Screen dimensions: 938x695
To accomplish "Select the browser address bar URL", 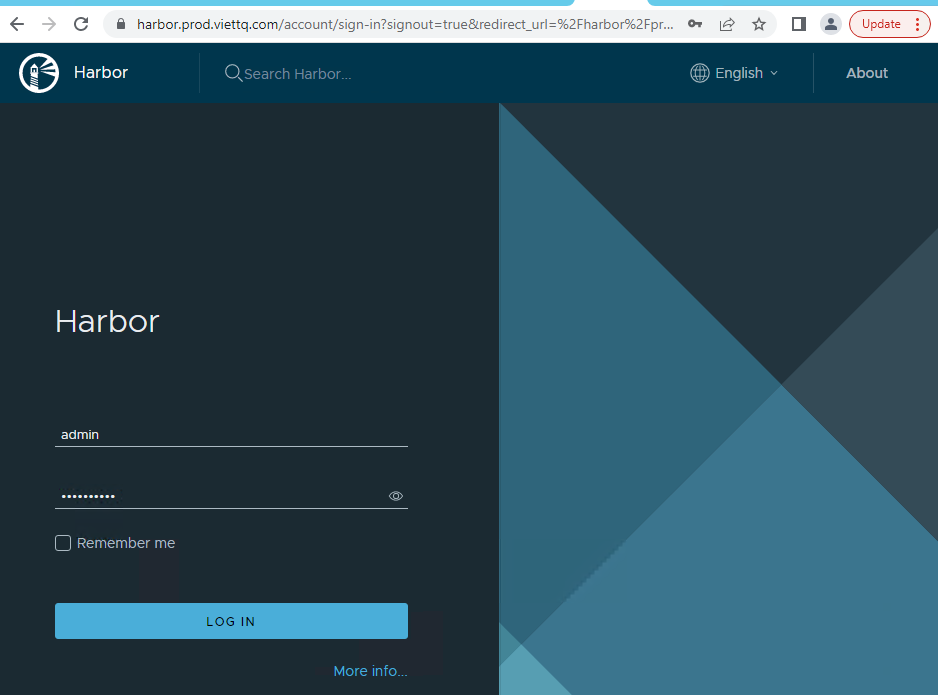I will click(405, 24).
